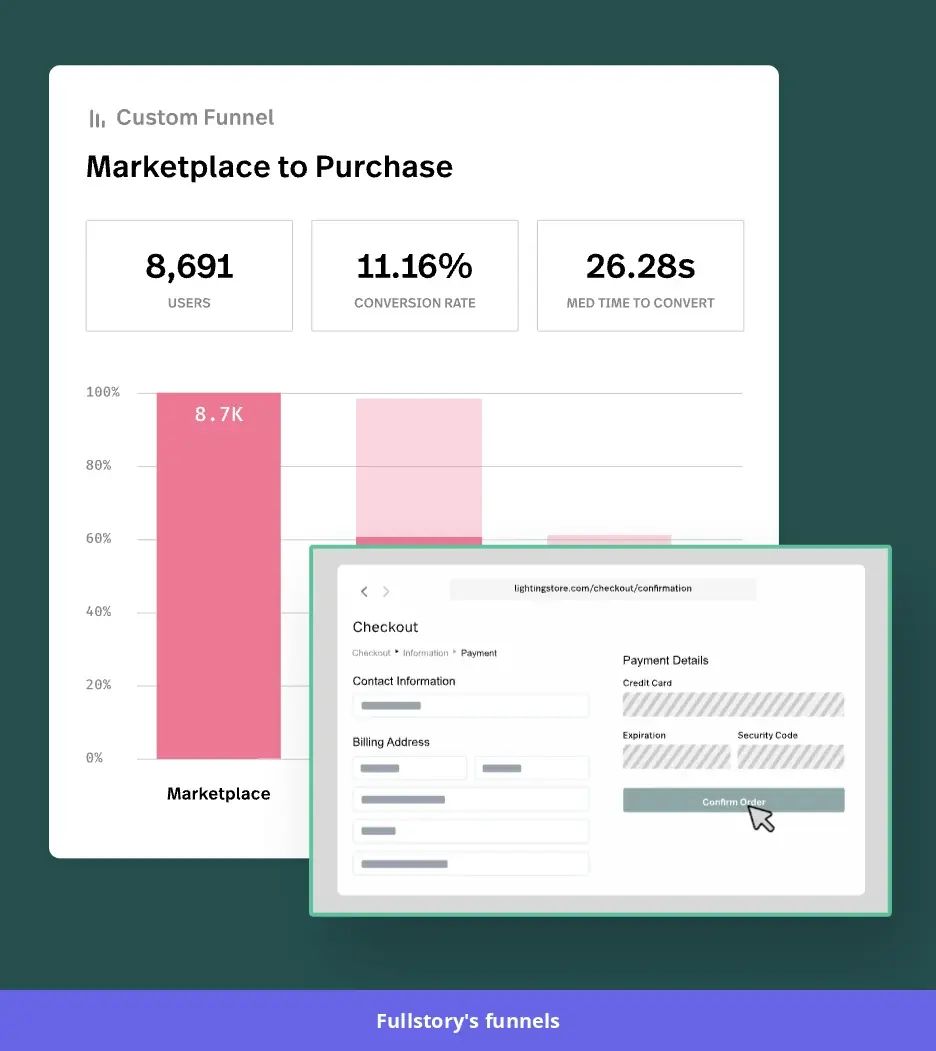Click the 26.28s Med Time to Convert card
The width and height of the screenshot is (936, 1051).
click(x=640, y=275)
